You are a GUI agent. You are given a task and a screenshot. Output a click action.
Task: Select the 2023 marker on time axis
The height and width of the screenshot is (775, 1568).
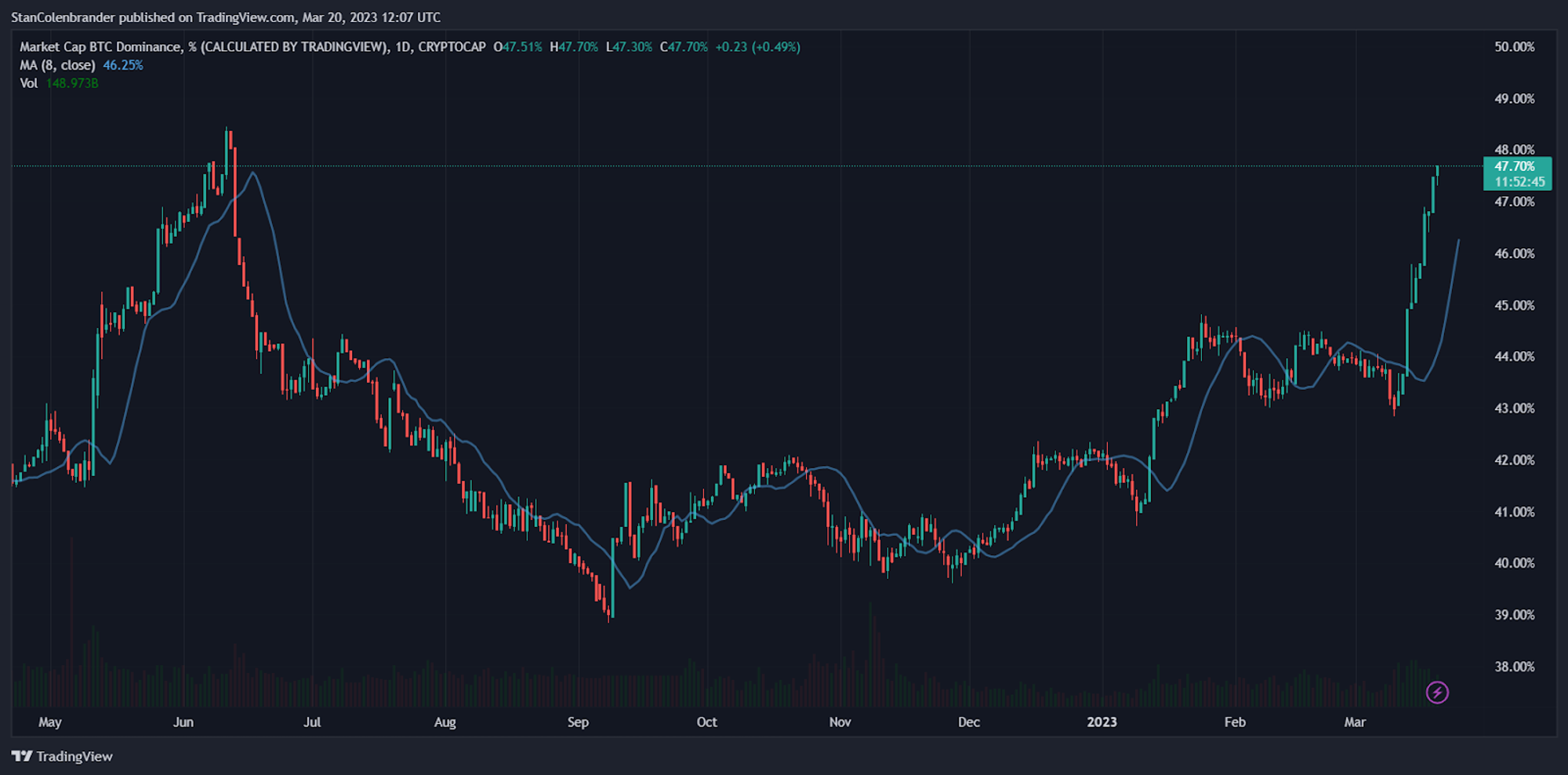(x=1102, y=722)
